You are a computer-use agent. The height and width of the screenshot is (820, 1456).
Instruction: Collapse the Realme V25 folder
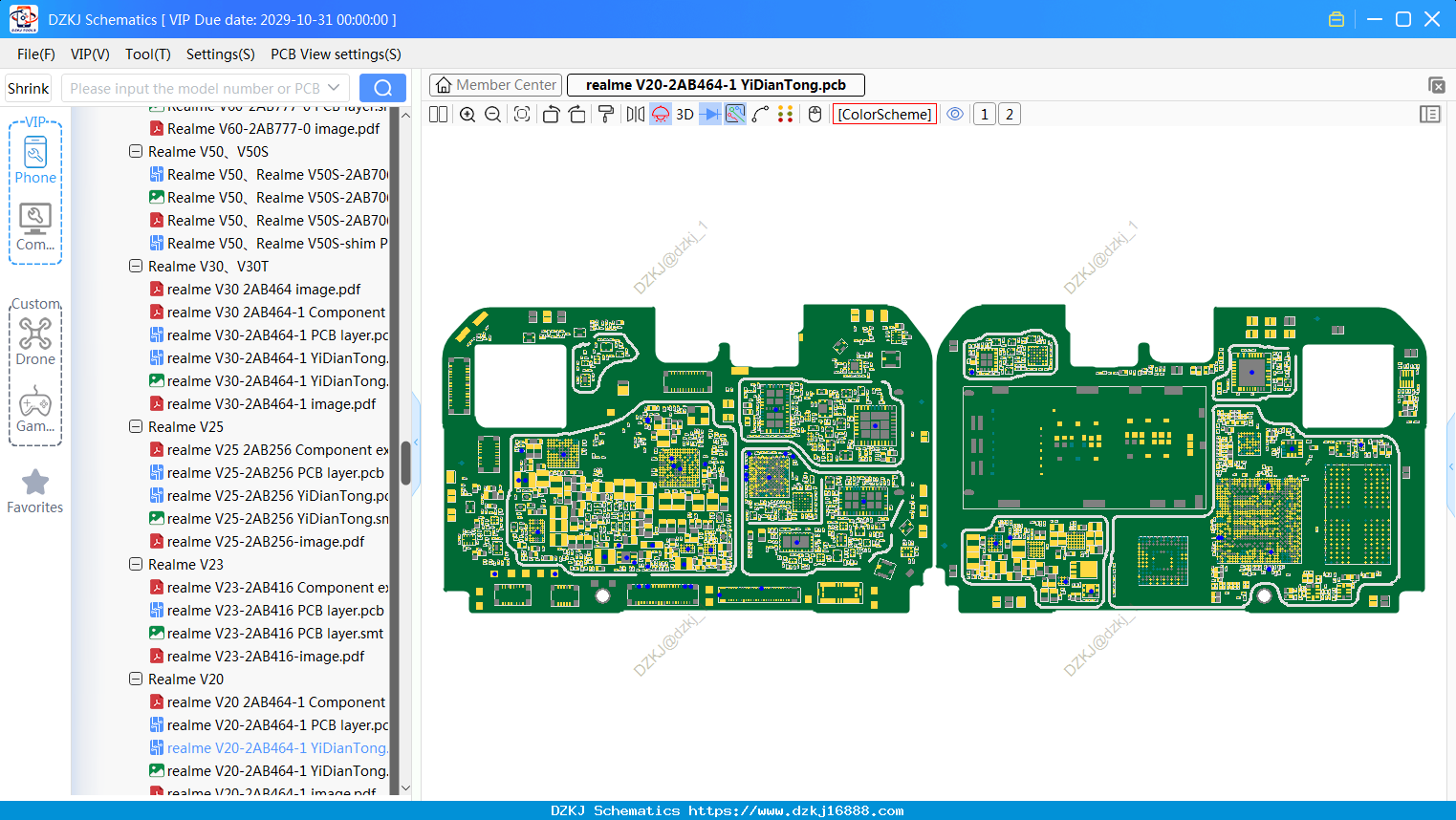point(136,426)
